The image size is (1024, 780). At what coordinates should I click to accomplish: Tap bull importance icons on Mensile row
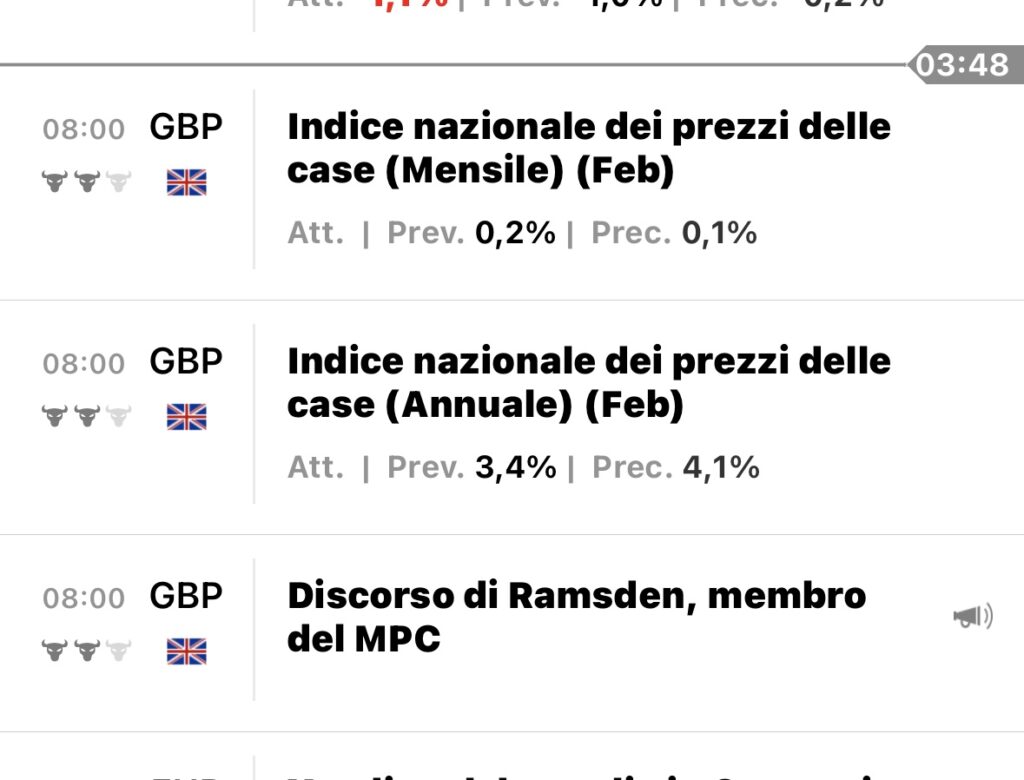coord(87,182)
